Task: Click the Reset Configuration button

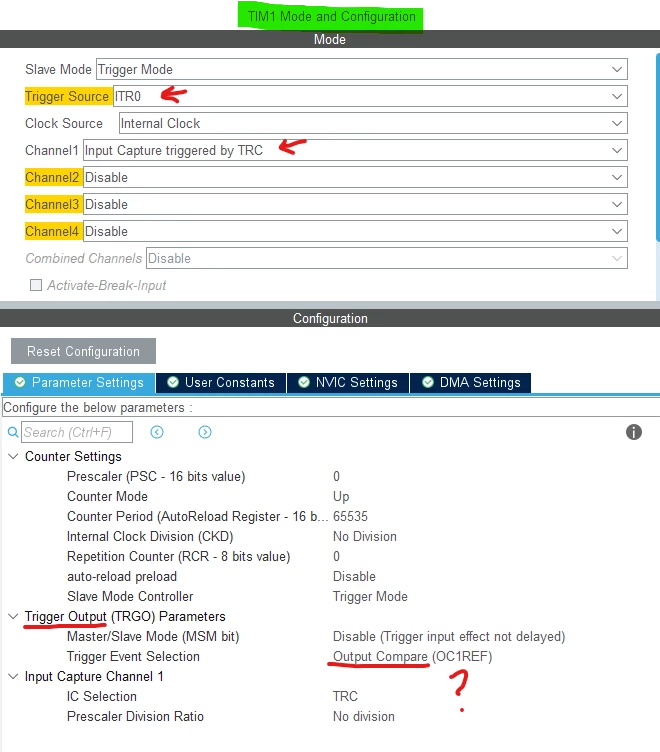Action: pyautogui.click(x=83, y=351)
